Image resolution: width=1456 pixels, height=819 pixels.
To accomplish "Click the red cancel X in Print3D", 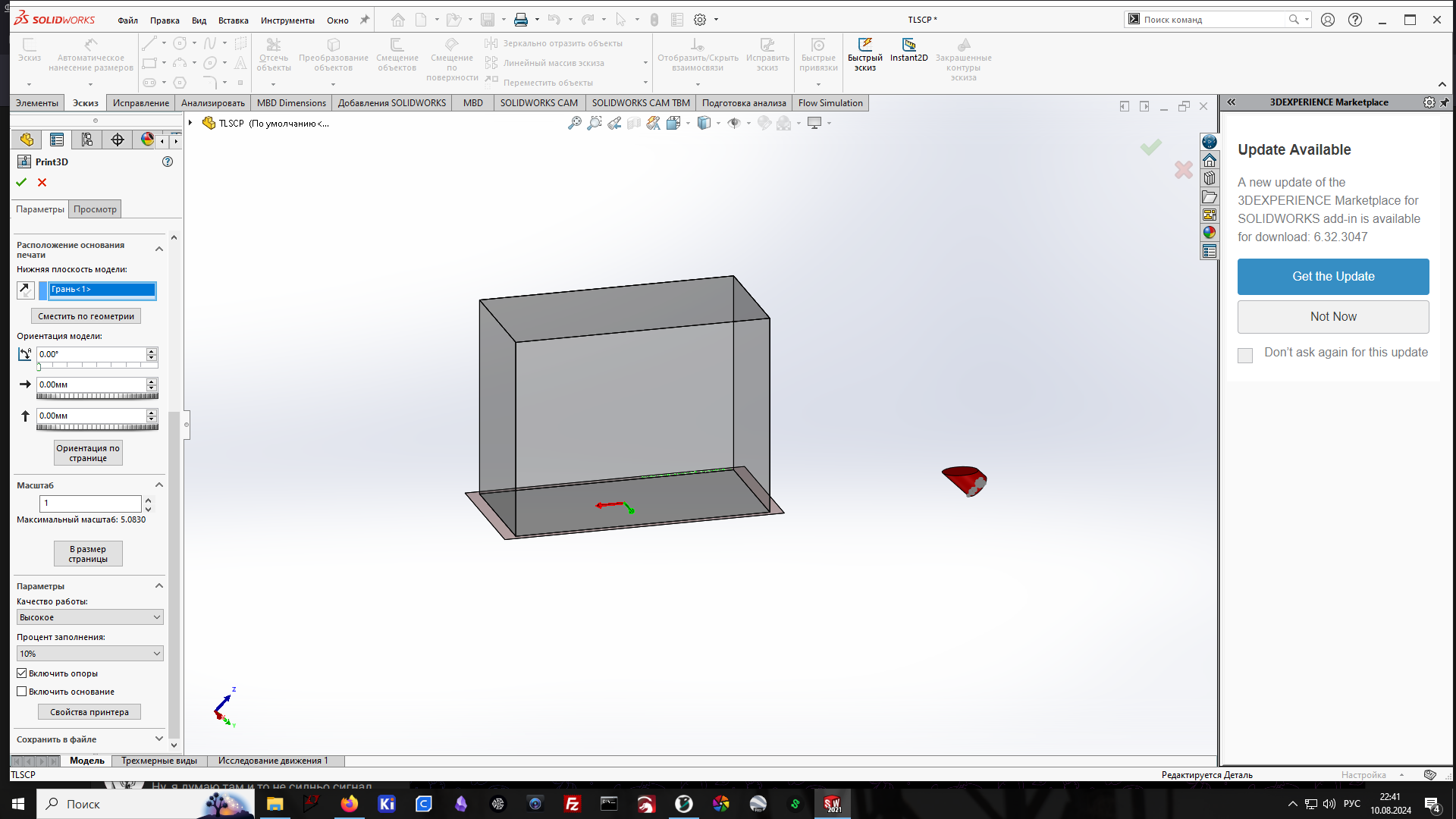I will pyautogui.click(x=42, y=182).
